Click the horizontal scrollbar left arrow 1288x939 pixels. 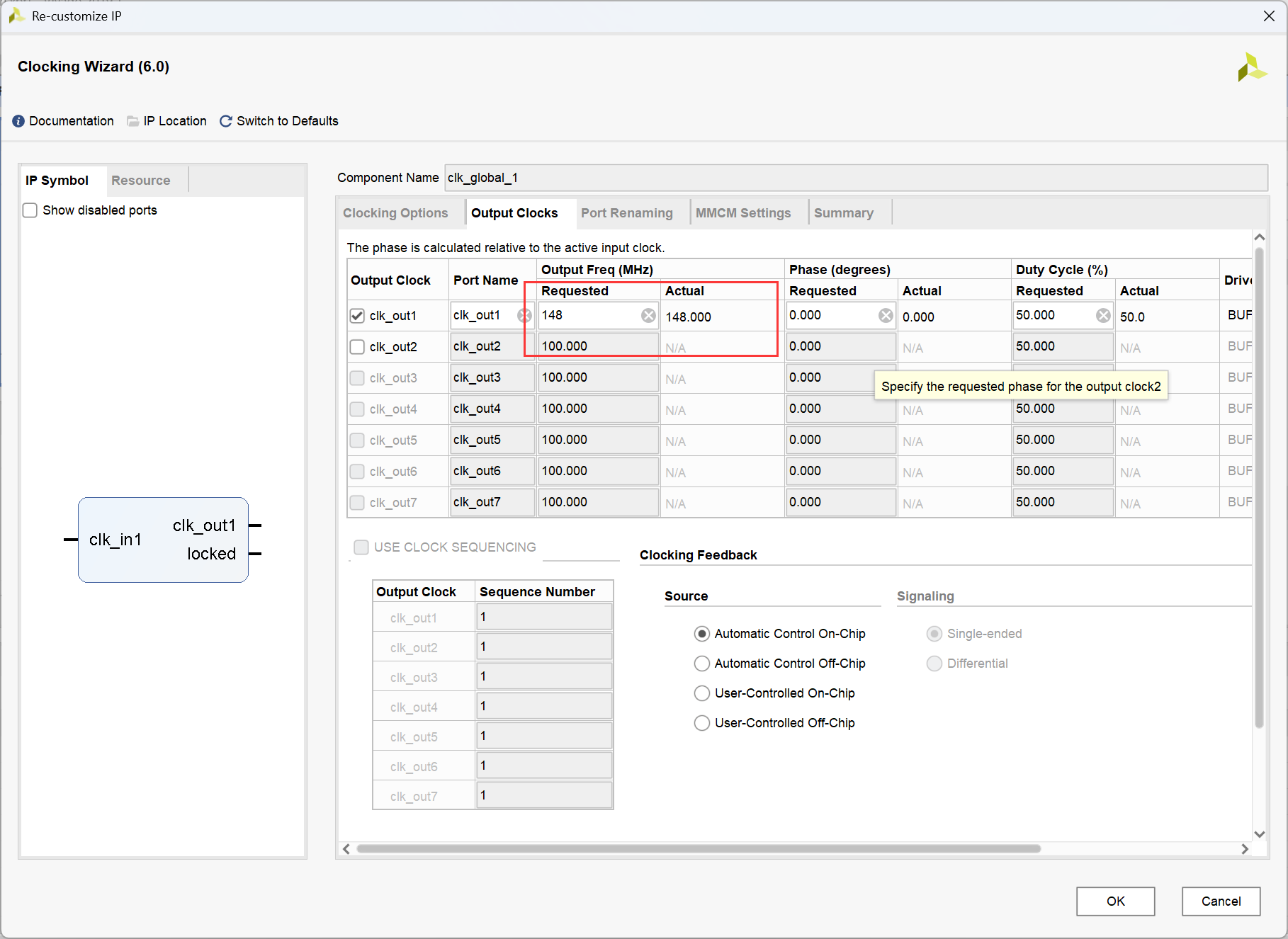tap(346, 849)
